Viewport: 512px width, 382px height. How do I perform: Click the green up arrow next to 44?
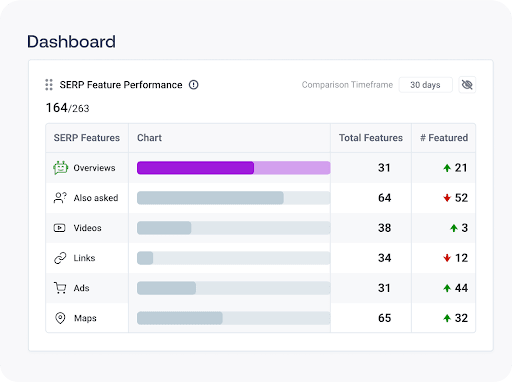tap(447, 288)
